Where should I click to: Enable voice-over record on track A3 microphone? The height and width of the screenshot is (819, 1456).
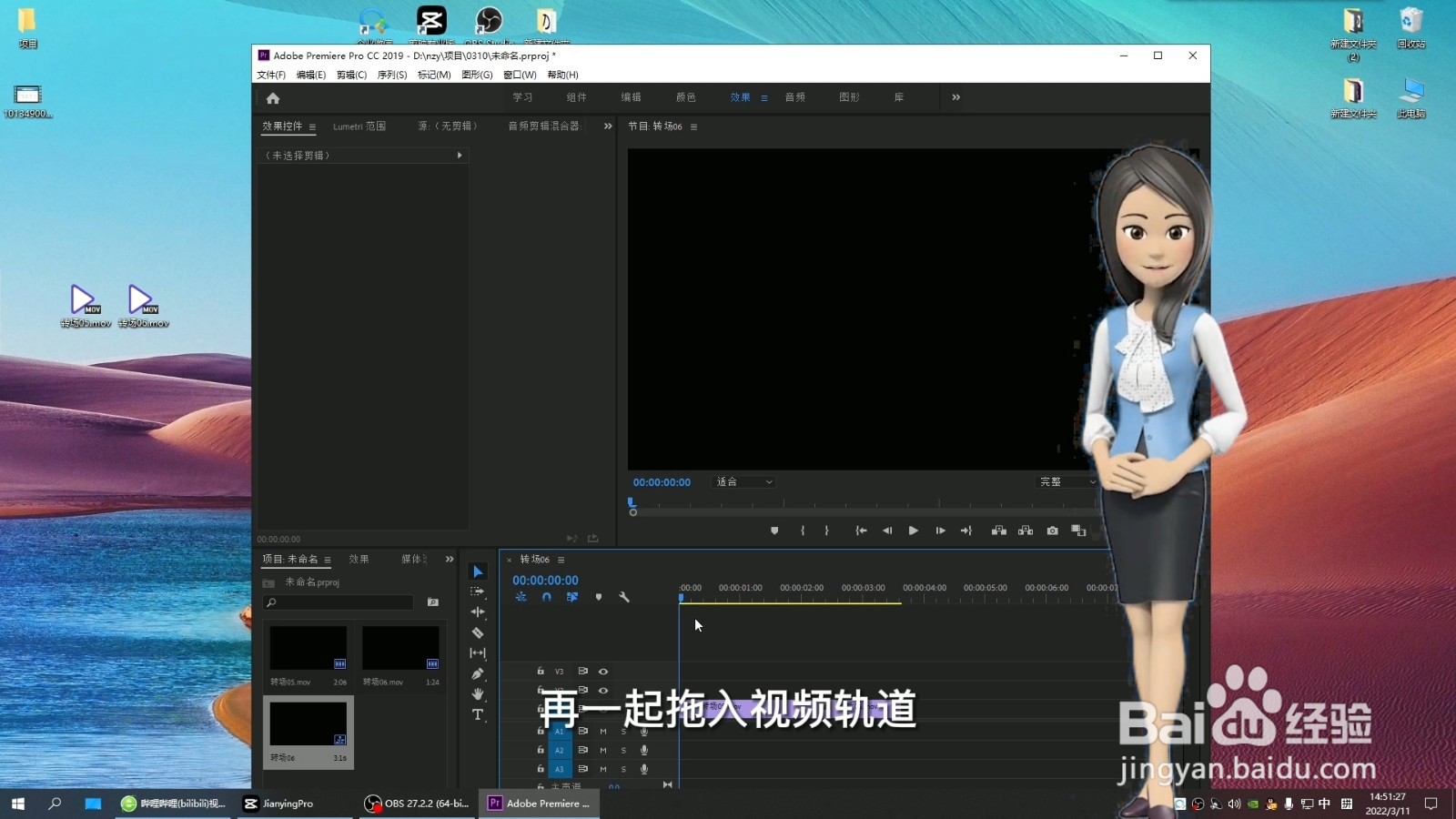(x=644, y=769)
